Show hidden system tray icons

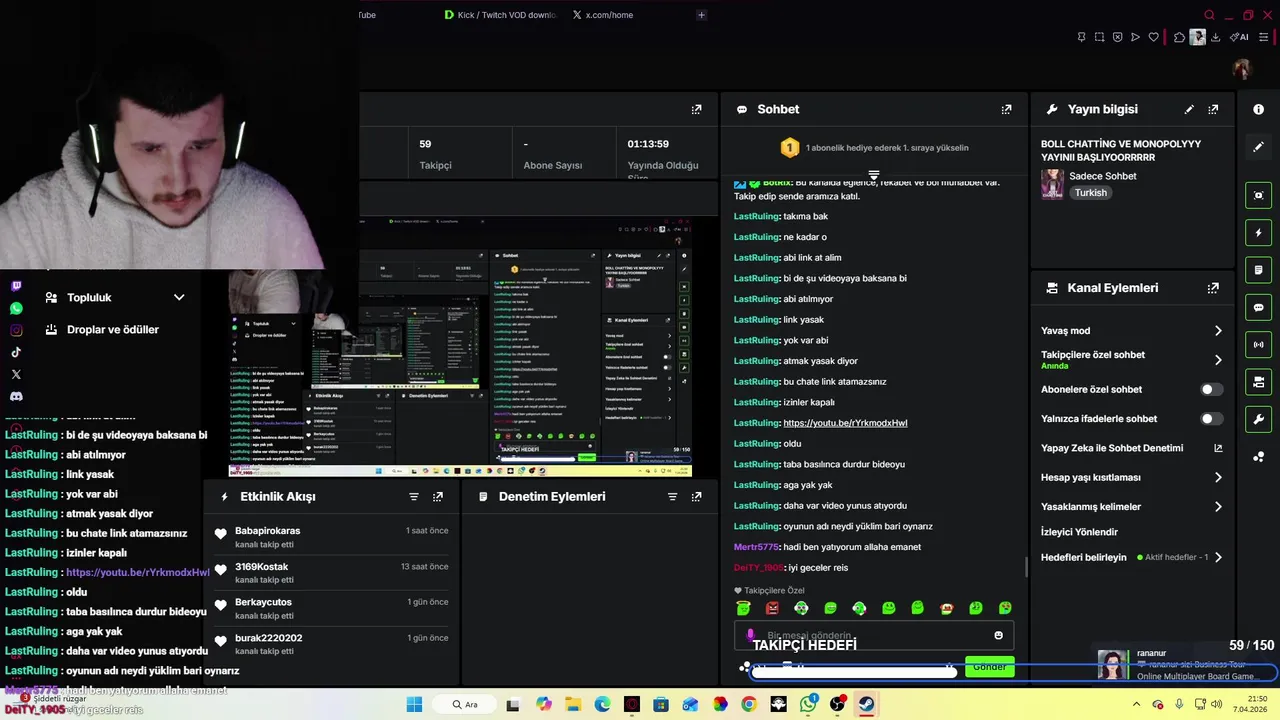point(1137,704)
